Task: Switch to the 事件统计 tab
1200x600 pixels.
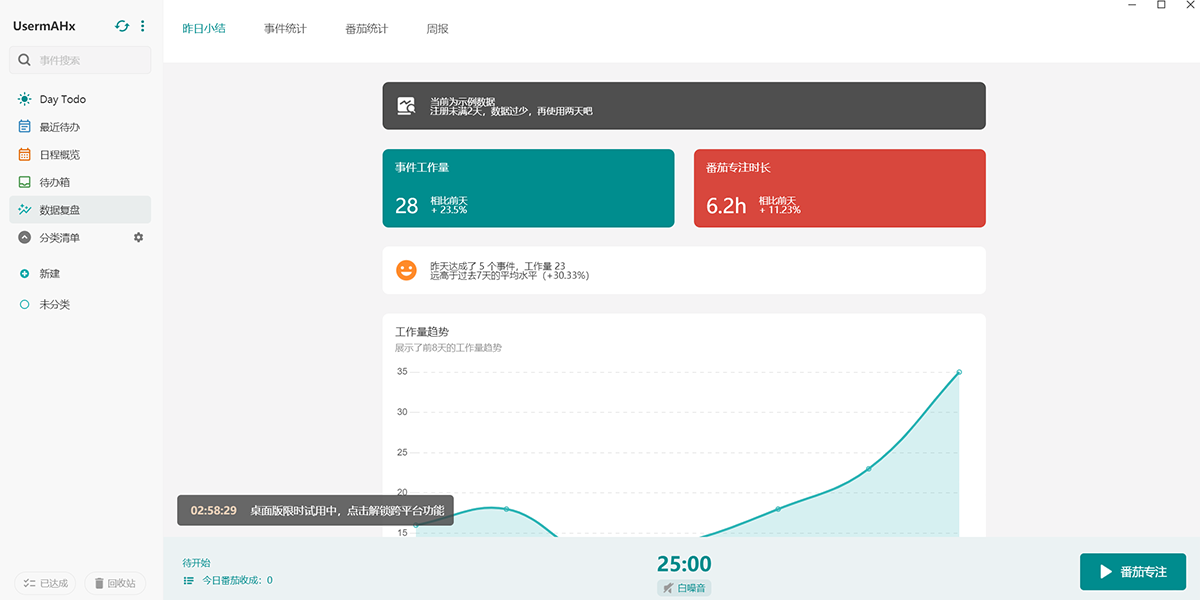Action: click(285, 29)
